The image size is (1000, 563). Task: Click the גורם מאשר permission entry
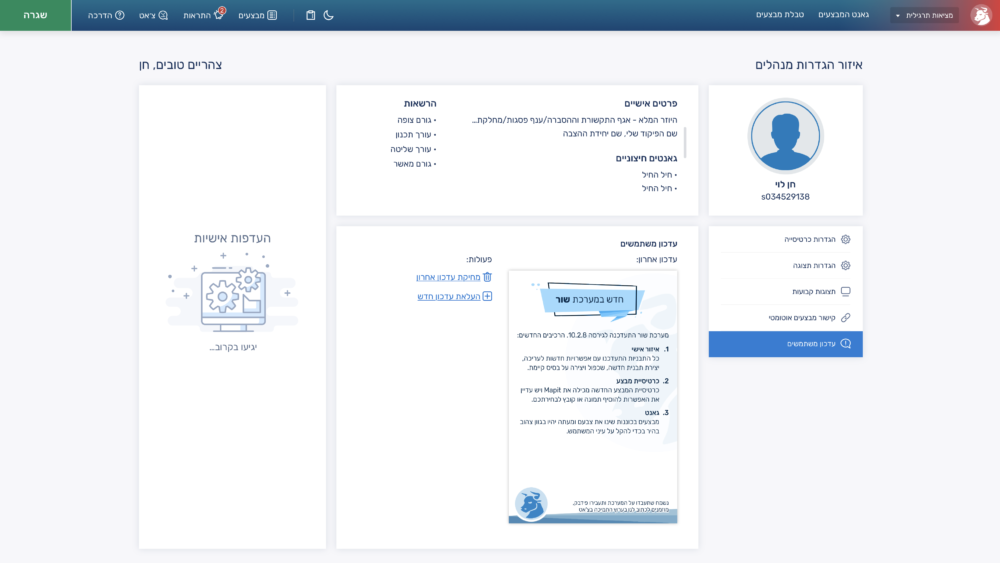pos(415,164)
